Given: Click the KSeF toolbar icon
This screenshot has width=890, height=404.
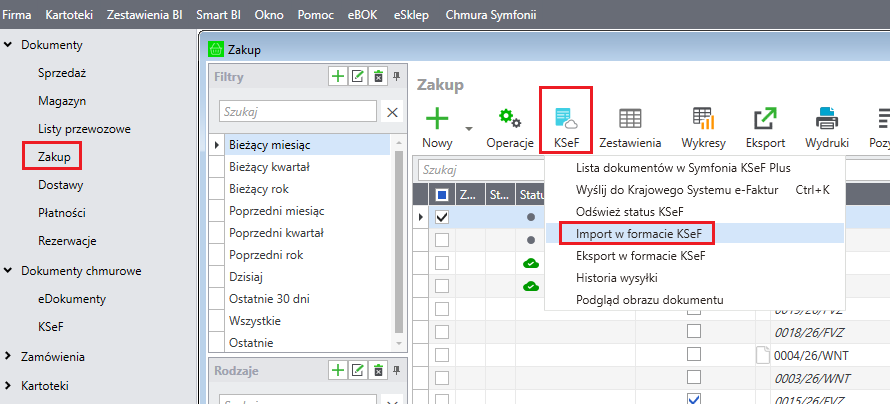Looking at the screenshot, I should [x=566, y=119].
